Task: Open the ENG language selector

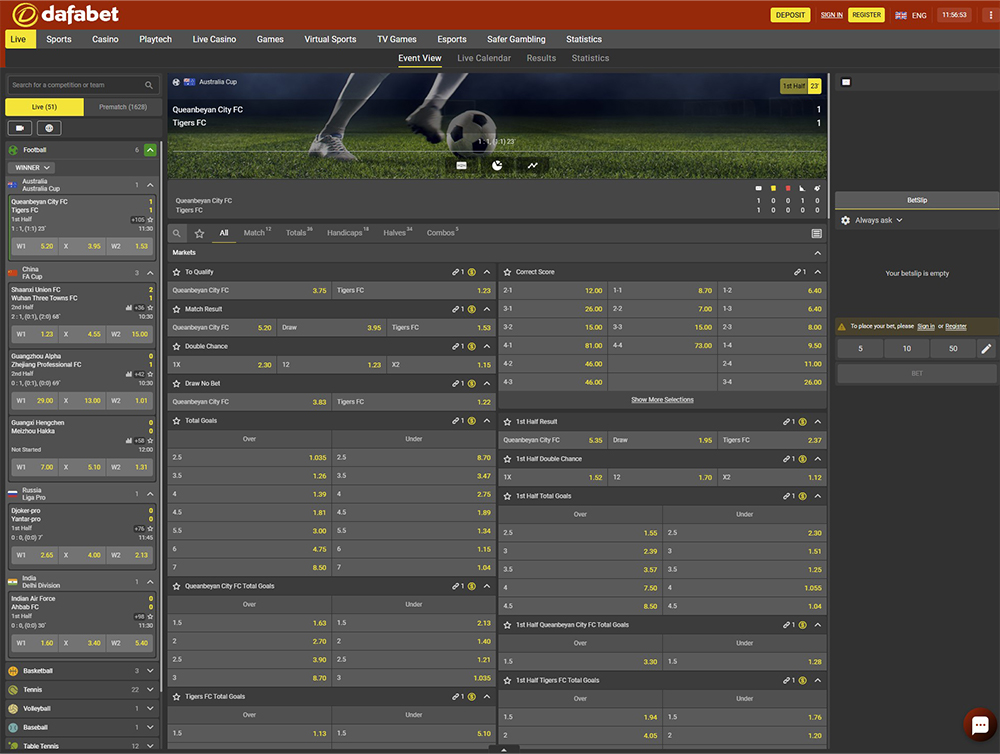Action: [911, 15]
